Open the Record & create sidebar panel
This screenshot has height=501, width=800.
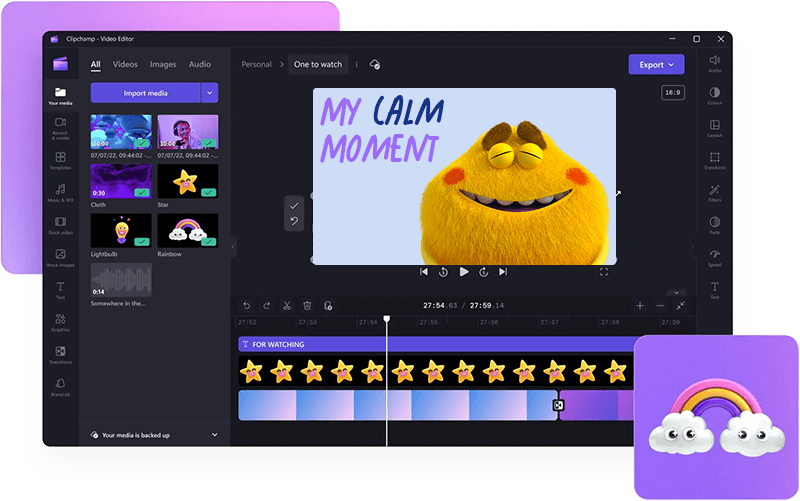61,125
